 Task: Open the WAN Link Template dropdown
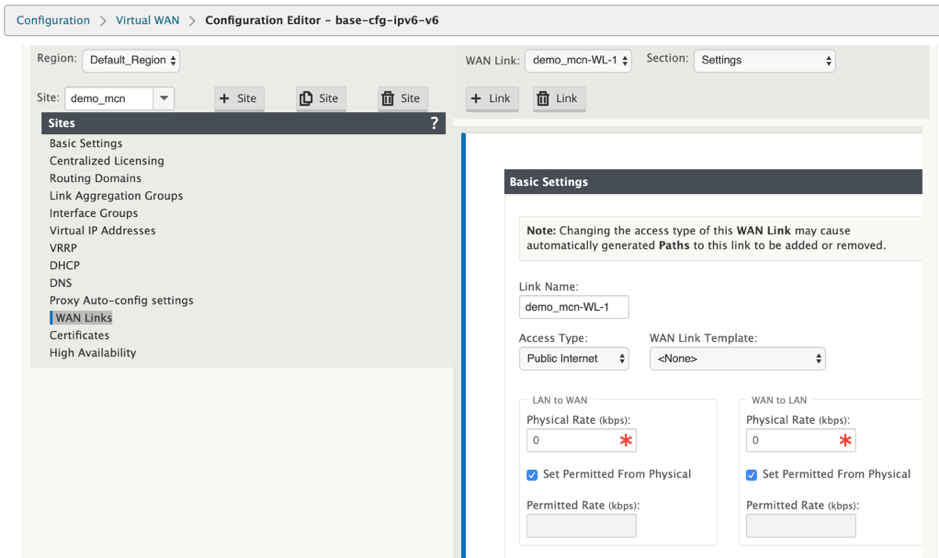[737, 359]
